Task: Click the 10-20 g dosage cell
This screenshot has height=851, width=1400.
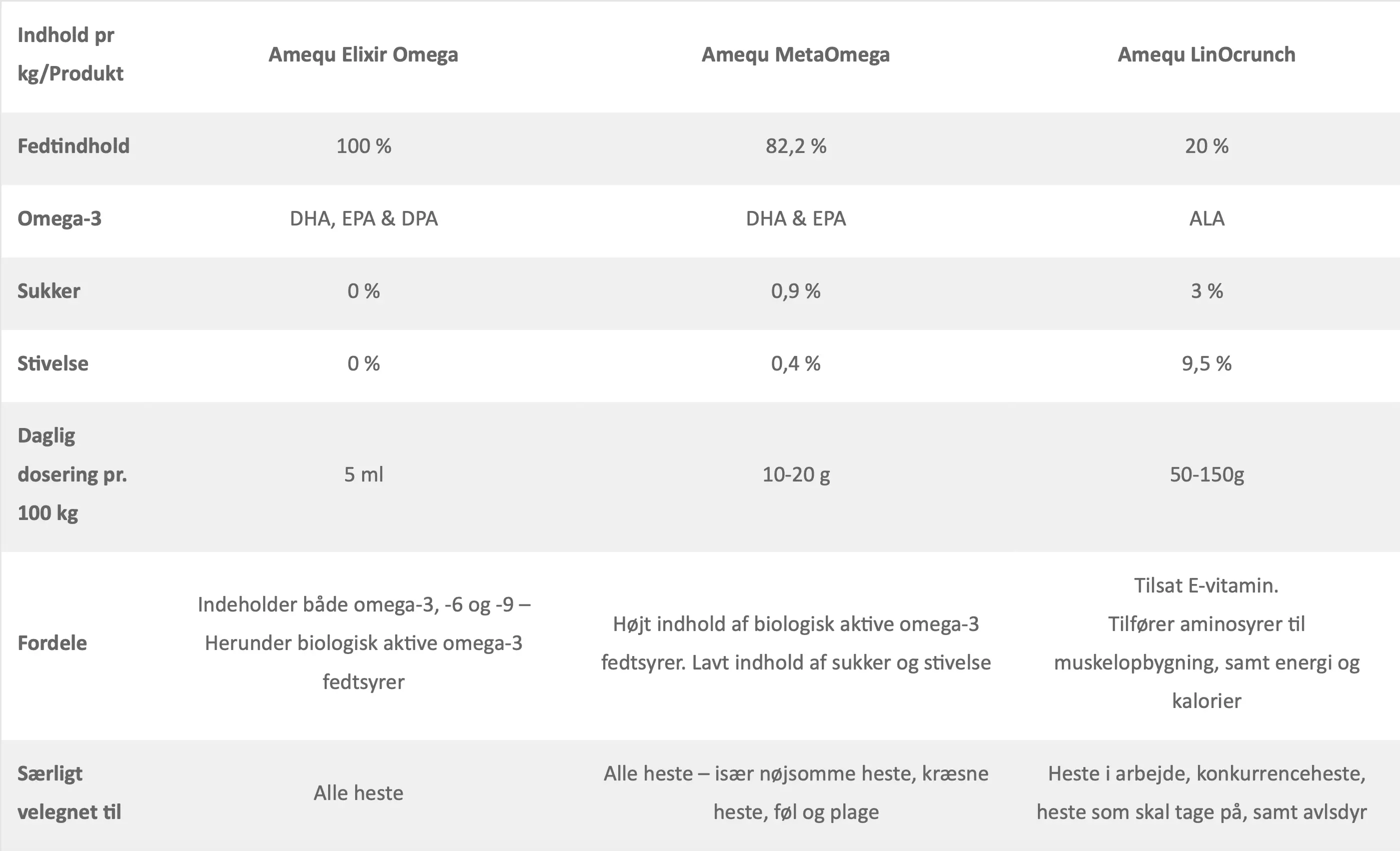Action: pos(795,474)
